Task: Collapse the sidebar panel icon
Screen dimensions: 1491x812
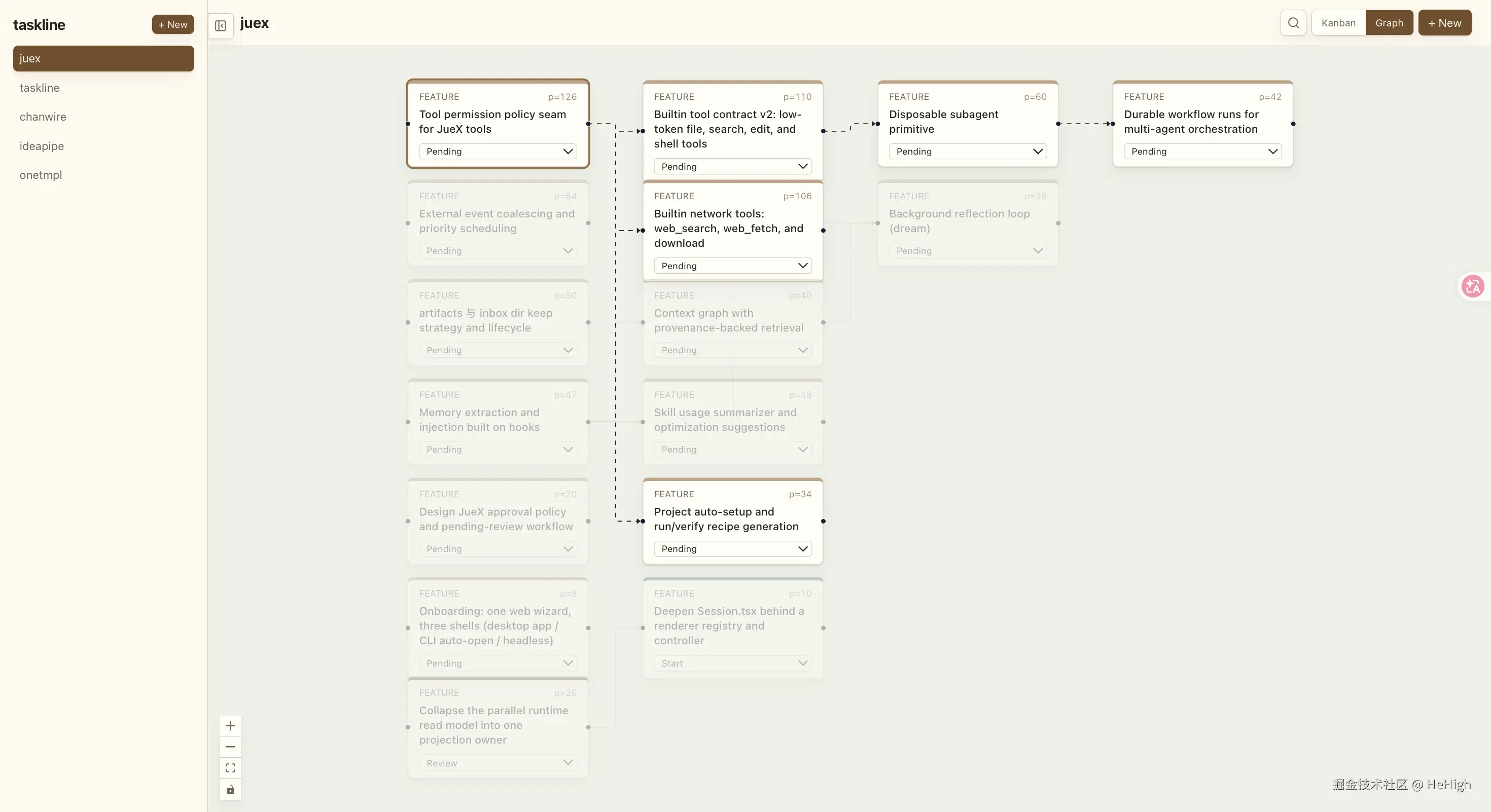Action: 221,25
